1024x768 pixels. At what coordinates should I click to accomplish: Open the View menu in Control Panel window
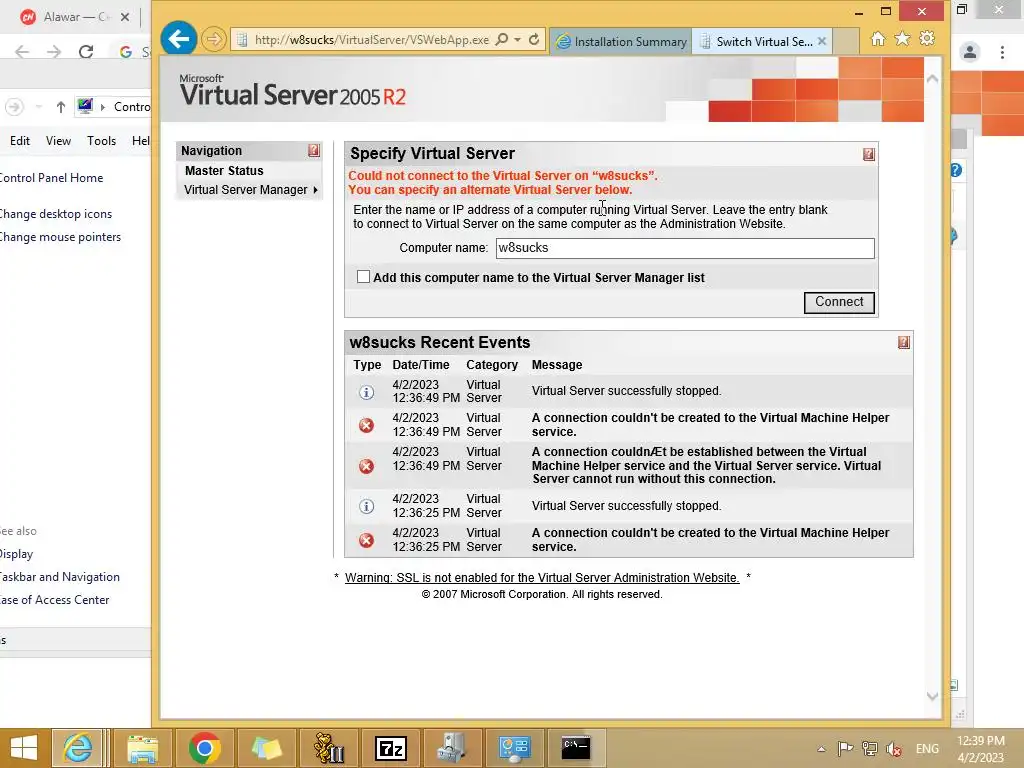(x=58, y=140)
